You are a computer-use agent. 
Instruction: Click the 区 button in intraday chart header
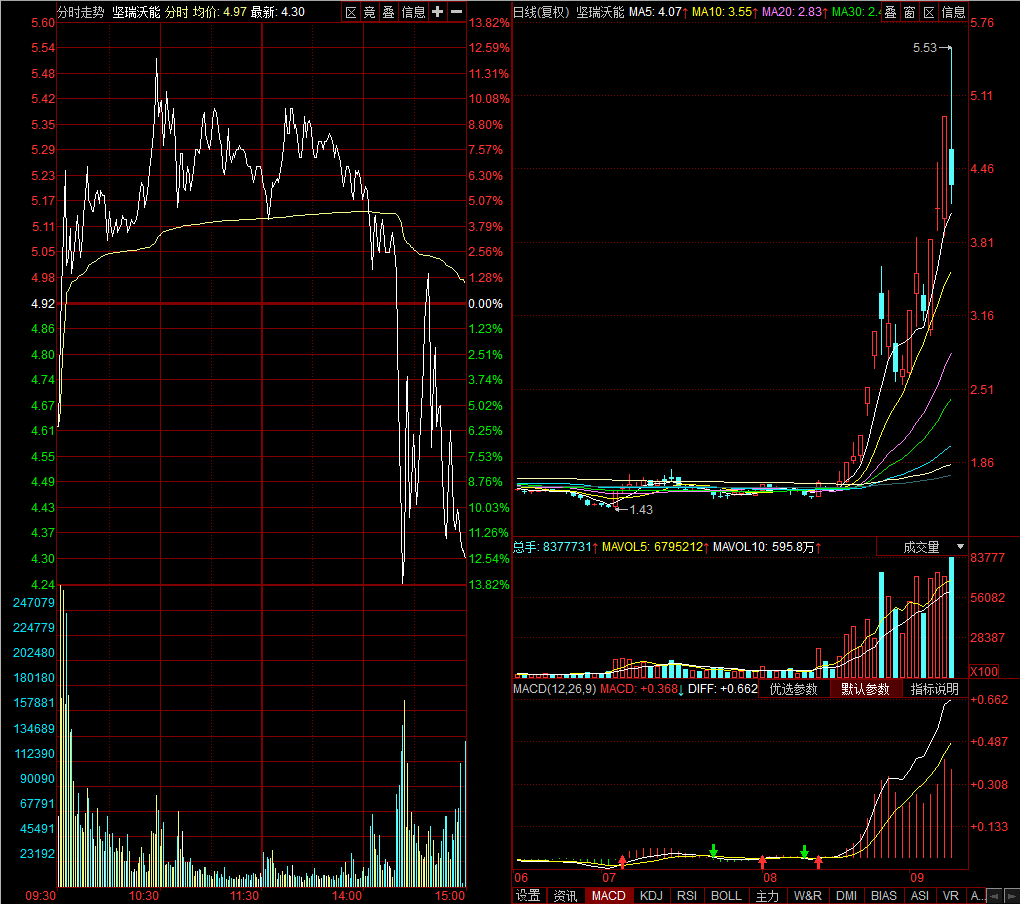(351, 12)
